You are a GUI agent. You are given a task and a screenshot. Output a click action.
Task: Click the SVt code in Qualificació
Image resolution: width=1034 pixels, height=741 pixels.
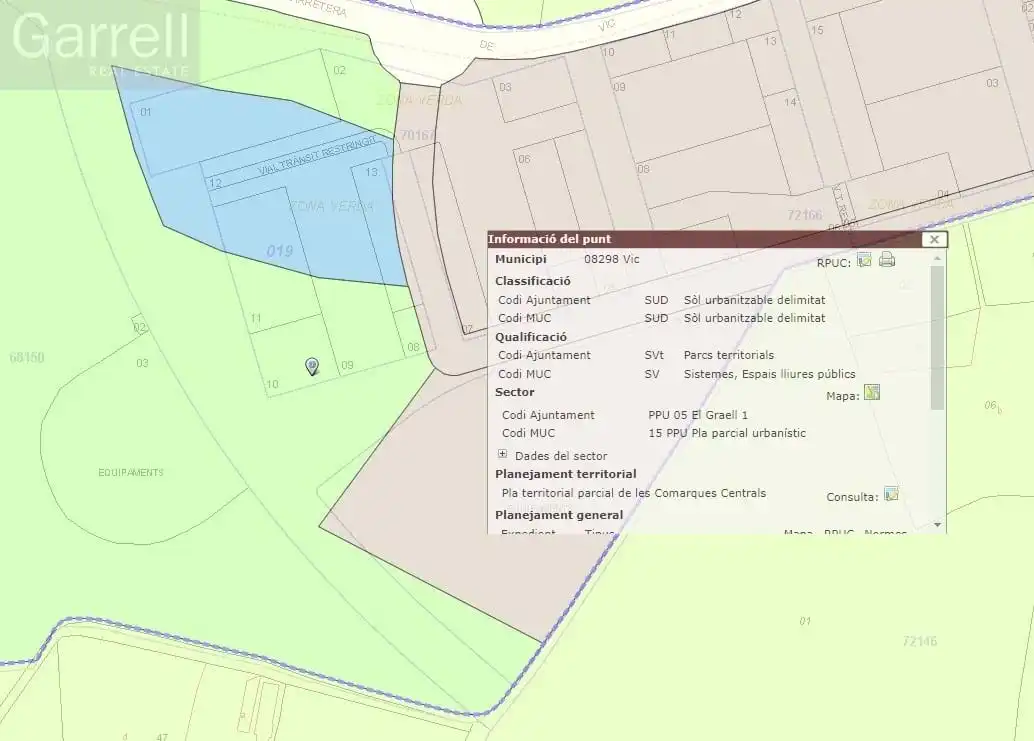pos(654,355)
